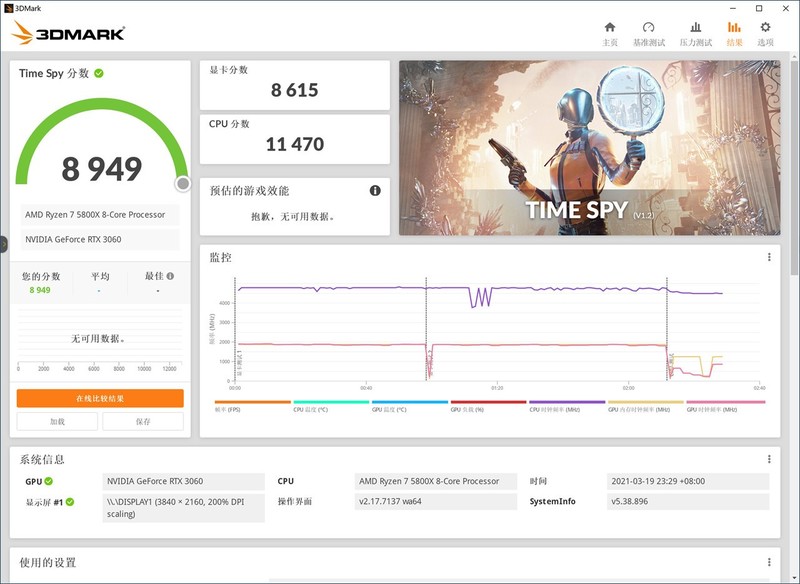
Task: Click the 结果 results chart icon
Action: click(x=734, y=27)
